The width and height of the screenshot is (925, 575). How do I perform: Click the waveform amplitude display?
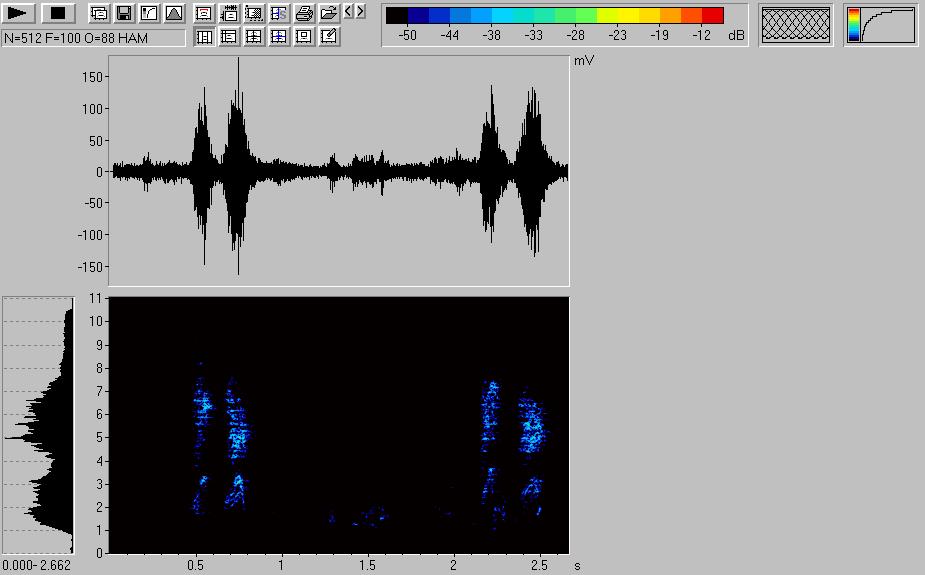tap(338, 171)
